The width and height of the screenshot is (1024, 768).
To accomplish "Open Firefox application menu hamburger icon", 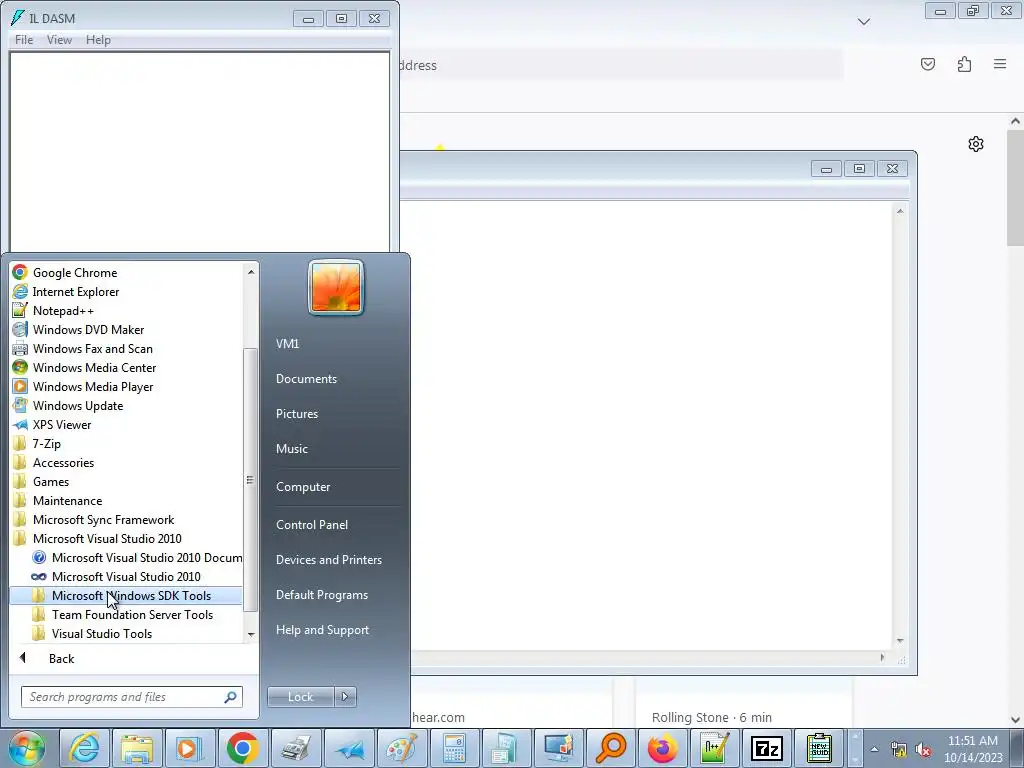I will 1000,64.
